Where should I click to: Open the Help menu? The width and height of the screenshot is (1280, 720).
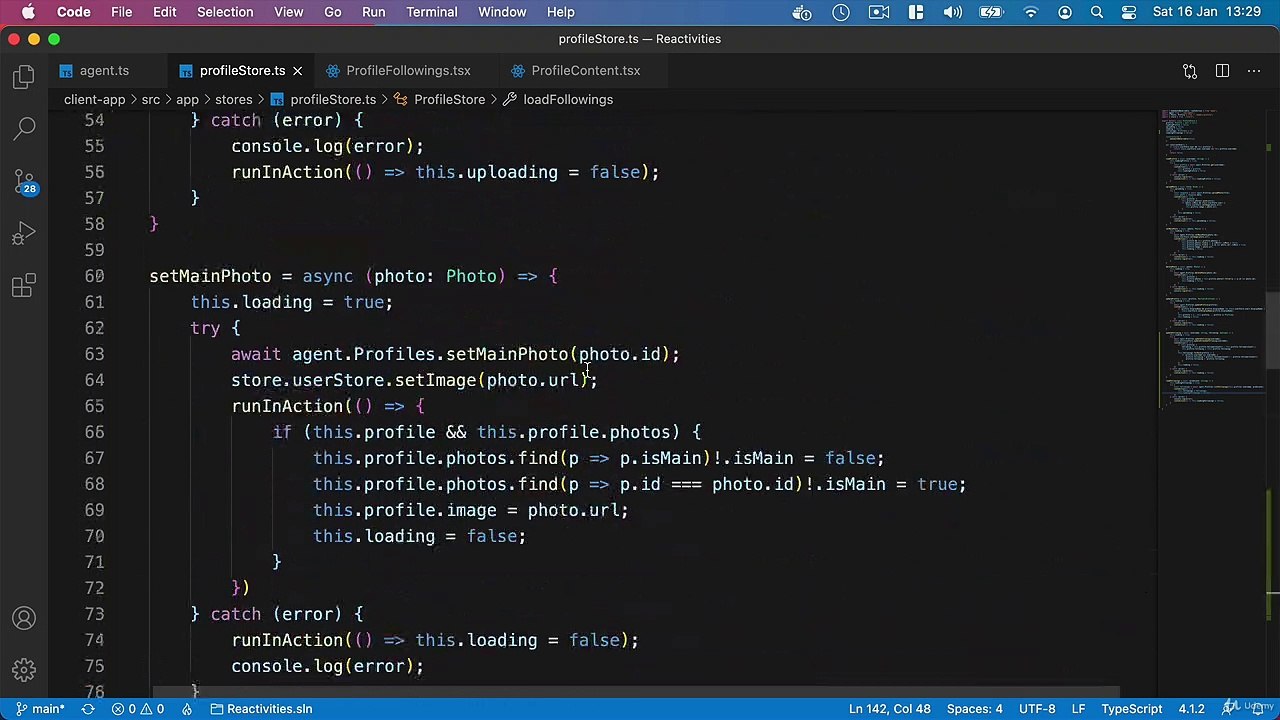(x=560, y=12)
